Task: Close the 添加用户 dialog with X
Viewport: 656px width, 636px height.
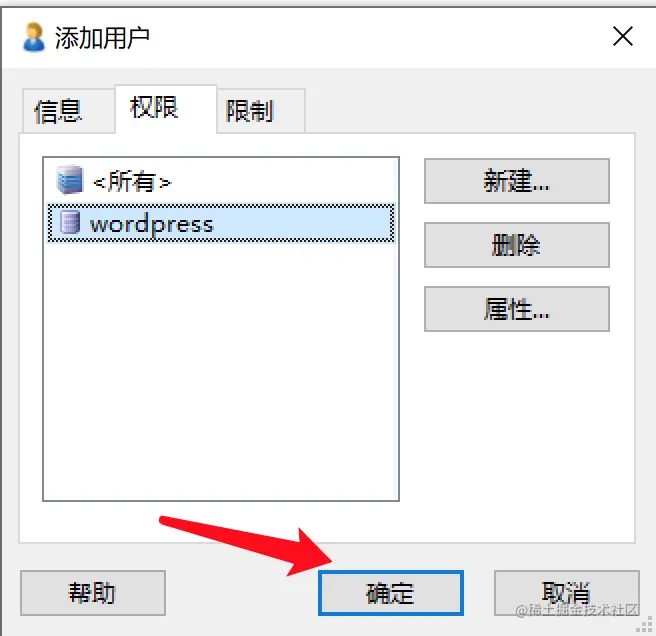Action: 623,36
